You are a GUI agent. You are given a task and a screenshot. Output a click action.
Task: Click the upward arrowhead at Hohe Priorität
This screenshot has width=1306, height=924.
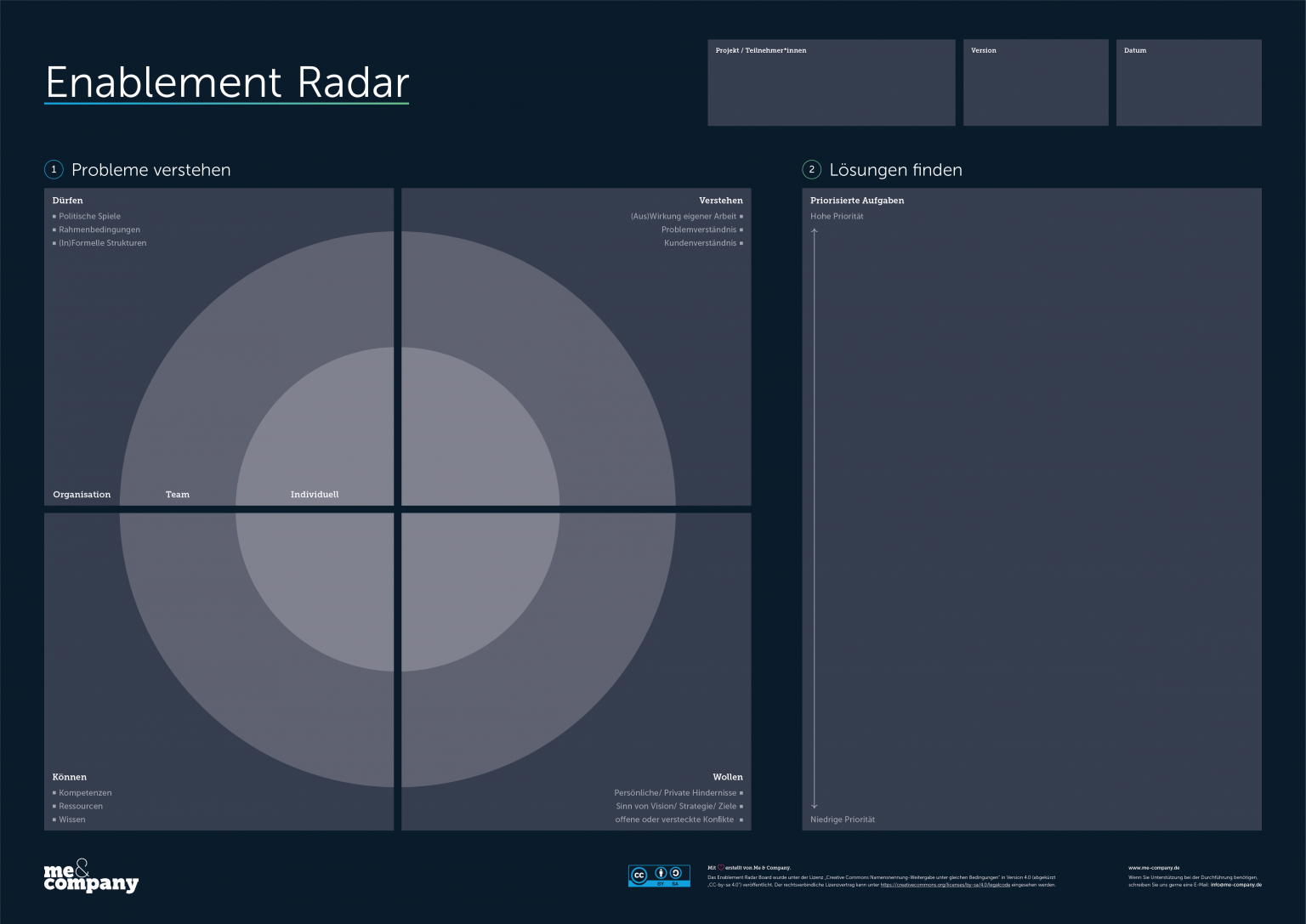tap(814, 231)
